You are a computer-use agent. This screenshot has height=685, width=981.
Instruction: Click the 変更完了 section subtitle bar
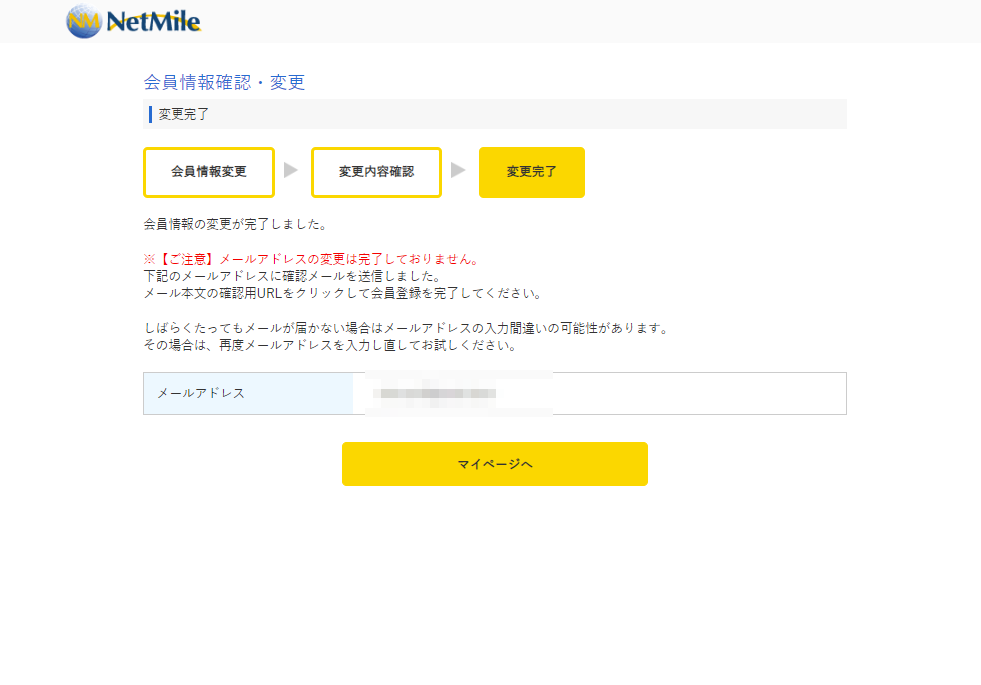coord(494,114)
